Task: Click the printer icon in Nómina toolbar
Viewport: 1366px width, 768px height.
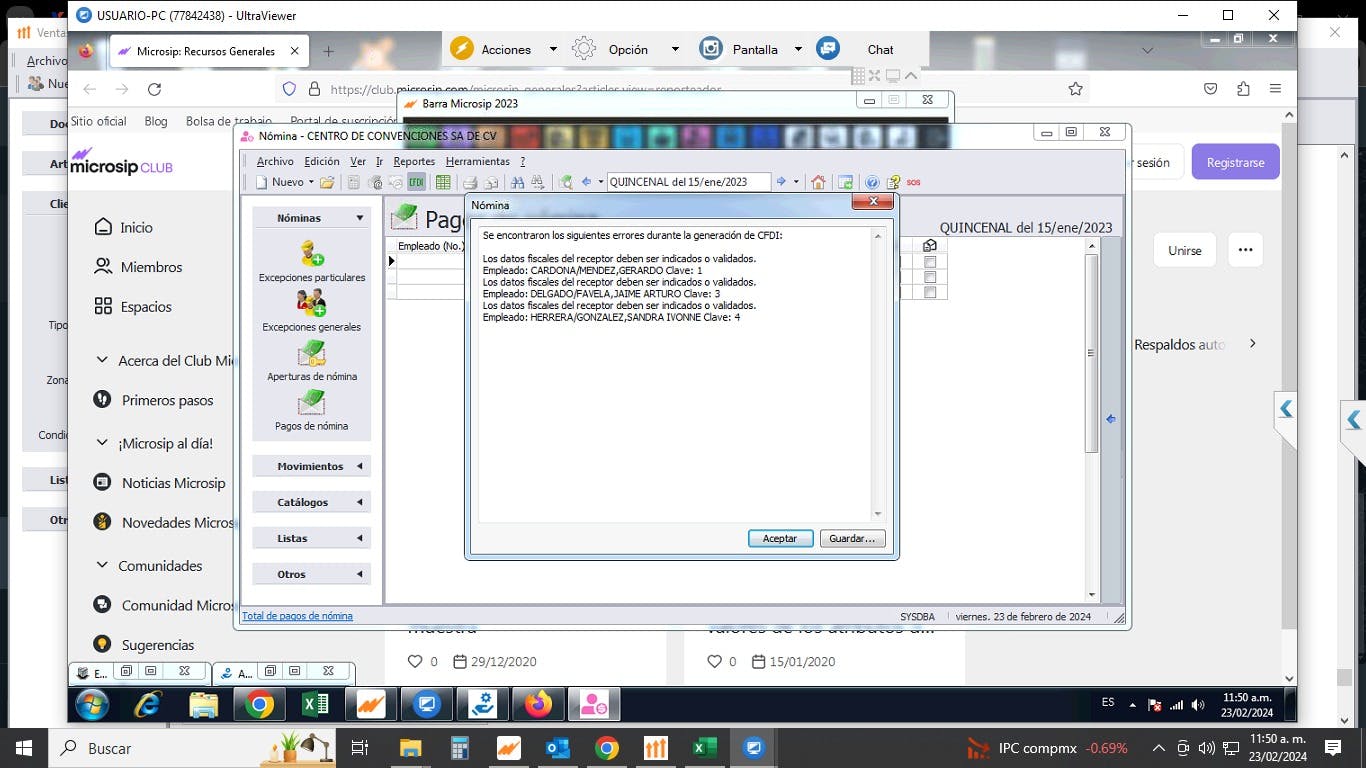Action: click(469, 182)
